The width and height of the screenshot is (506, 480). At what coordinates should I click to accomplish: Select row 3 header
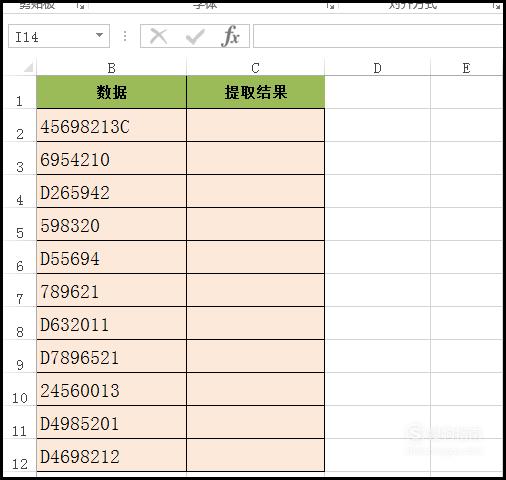[x=19, y=158]
